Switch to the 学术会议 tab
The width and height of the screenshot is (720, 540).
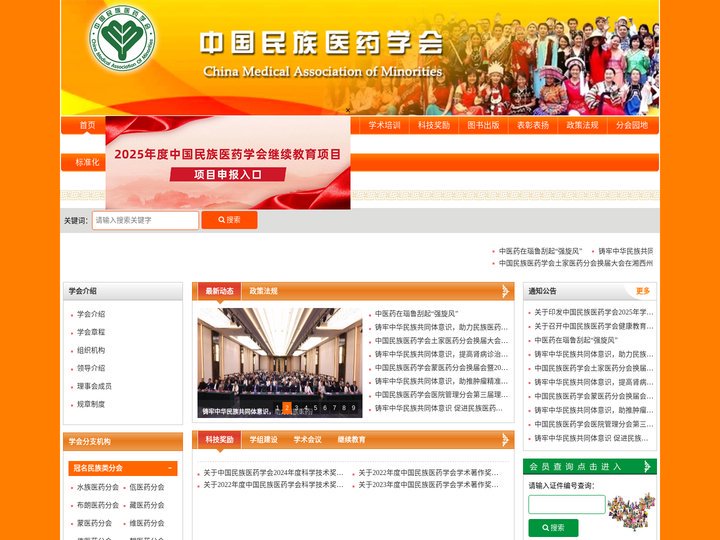(x=308, y=440)
